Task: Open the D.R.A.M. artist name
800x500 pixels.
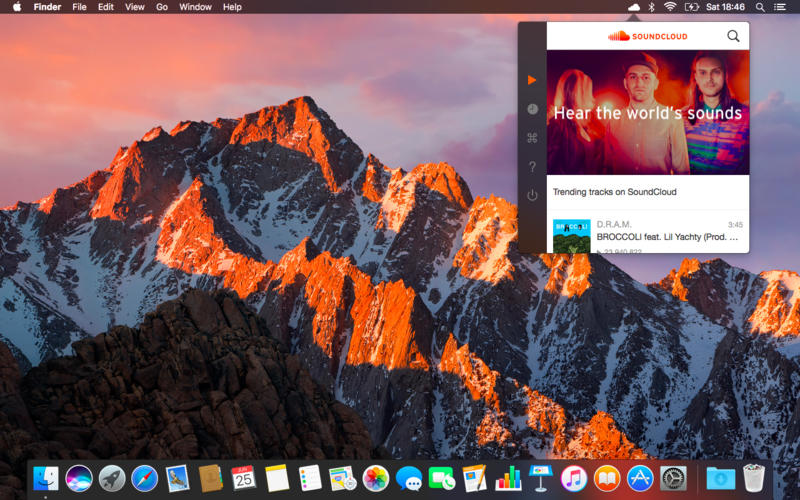Action: pyautogui.click(x=614, y=224)
